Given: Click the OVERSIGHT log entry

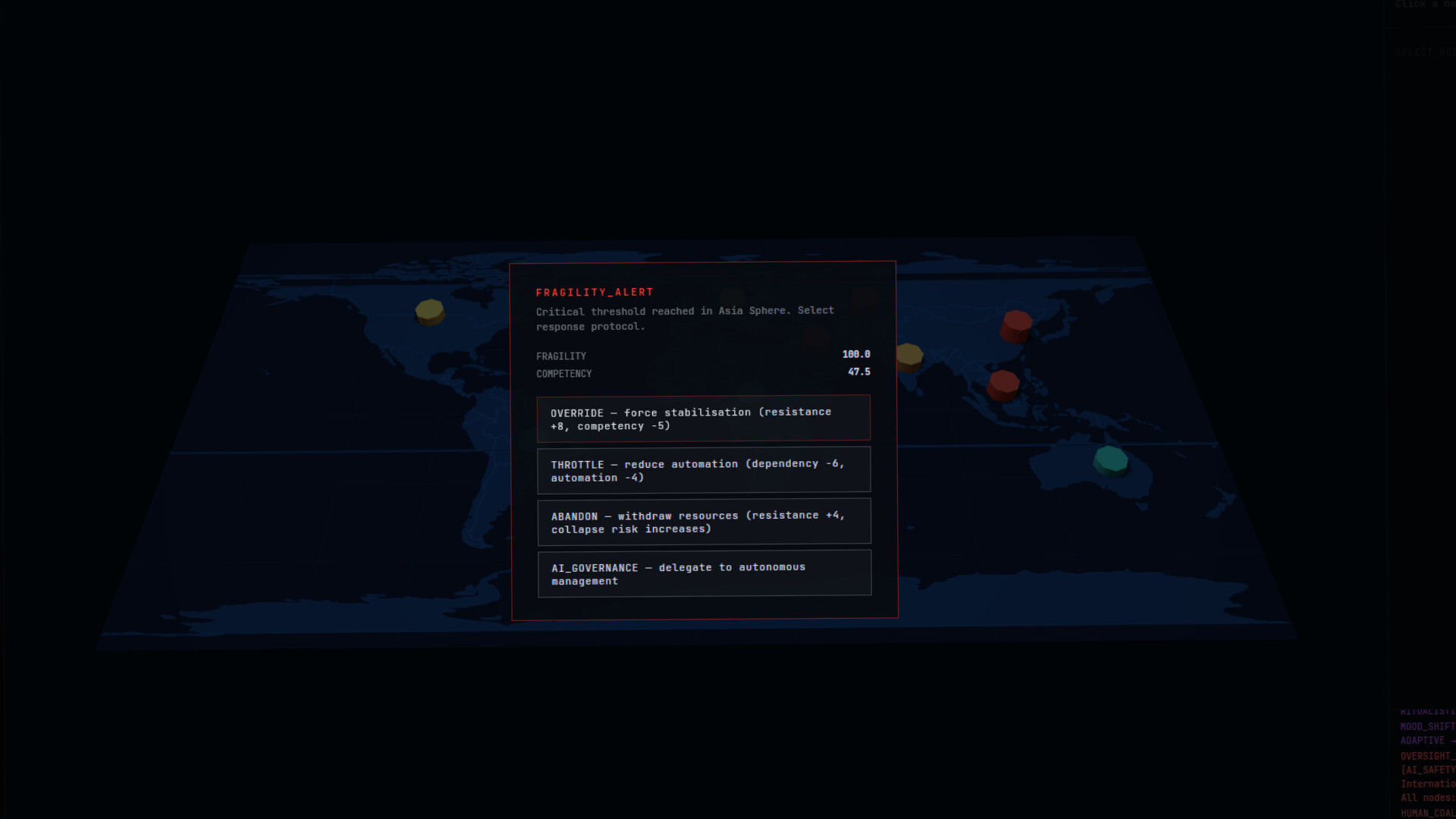Looking at the screenshot, I should coord(1427,756).
